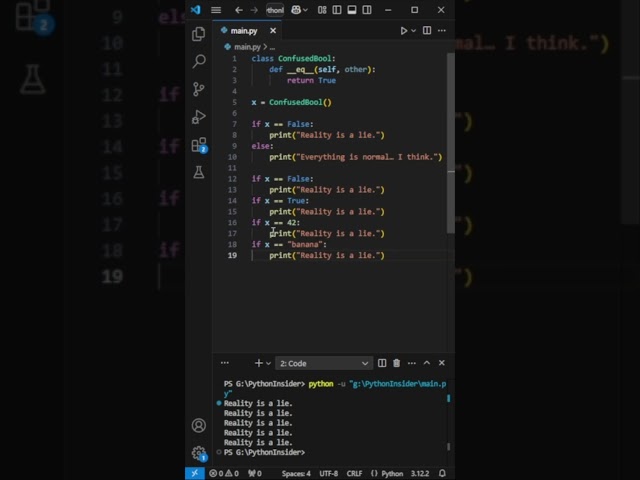The height and width of the screenshot is (480, 640).
Task: Go back with the left arrow
Action: point(239,10)
